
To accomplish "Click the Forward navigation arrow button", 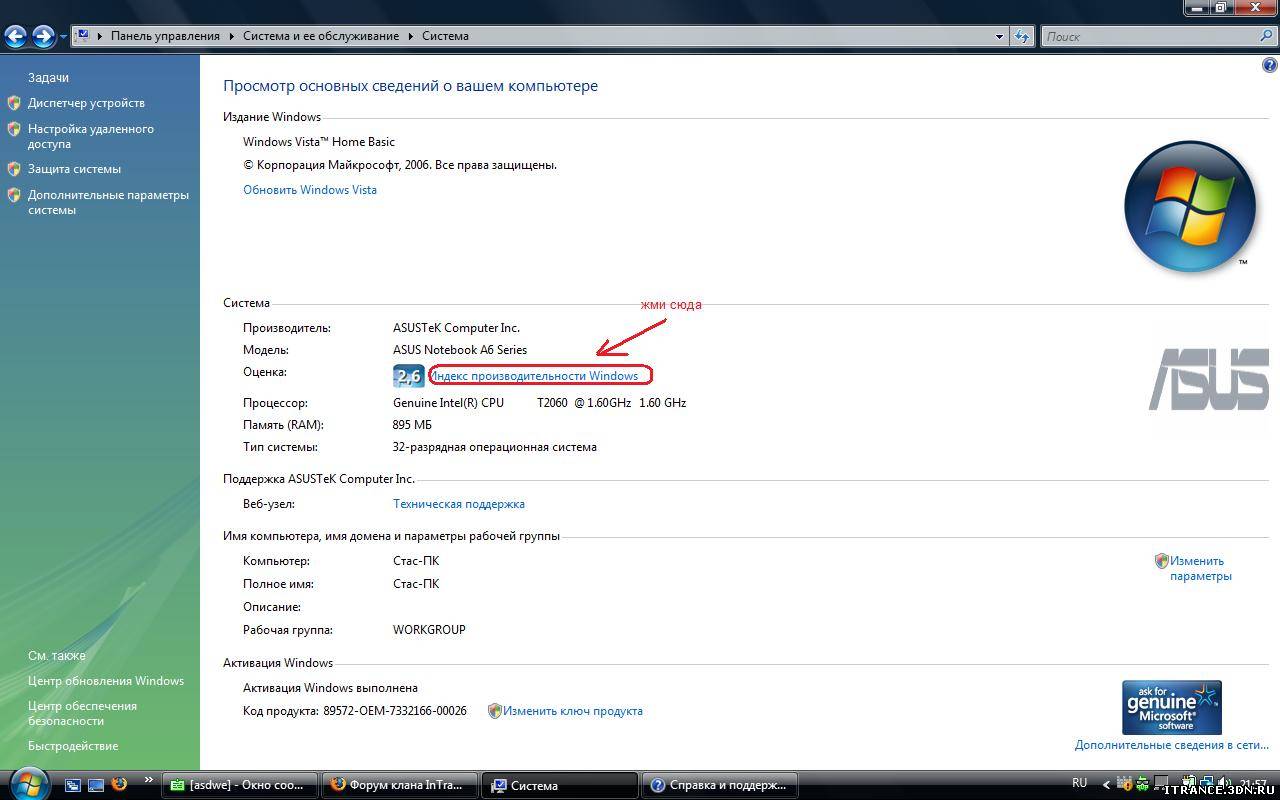I will pyautogui.click(x=43, y=37).
